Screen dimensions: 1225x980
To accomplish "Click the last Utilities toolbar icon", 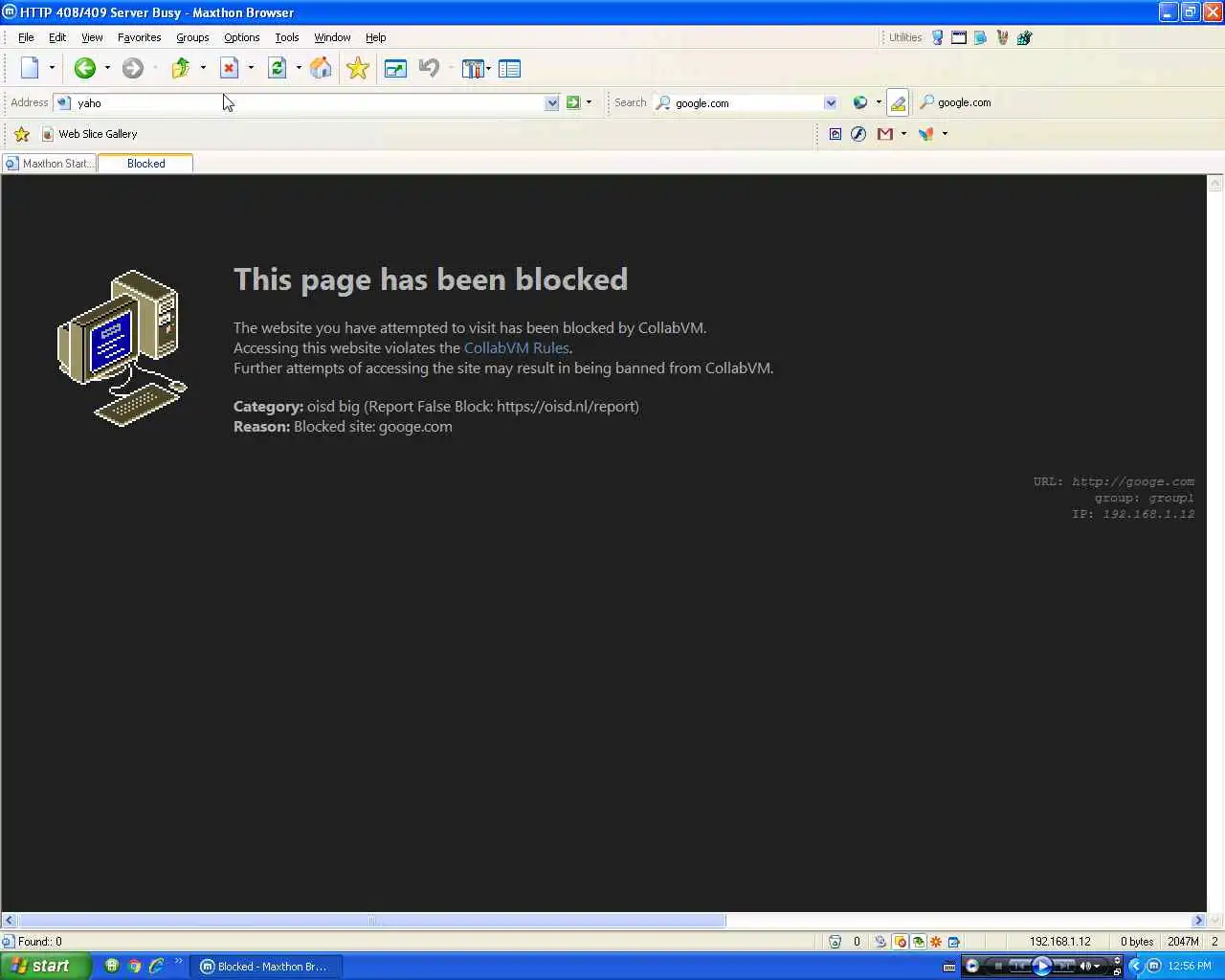I will tap(1025, 37).
